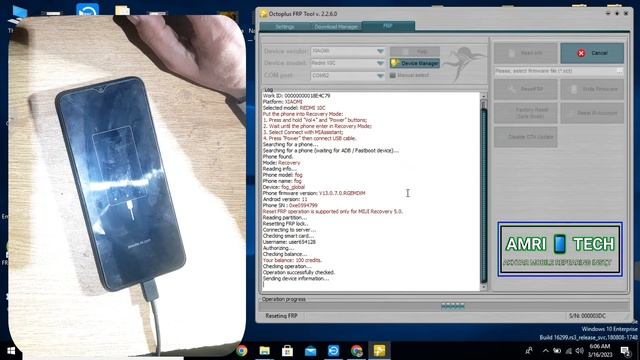Click the 'Mode: Recovery' log line
Screen dimensions: 640x360
281,162
